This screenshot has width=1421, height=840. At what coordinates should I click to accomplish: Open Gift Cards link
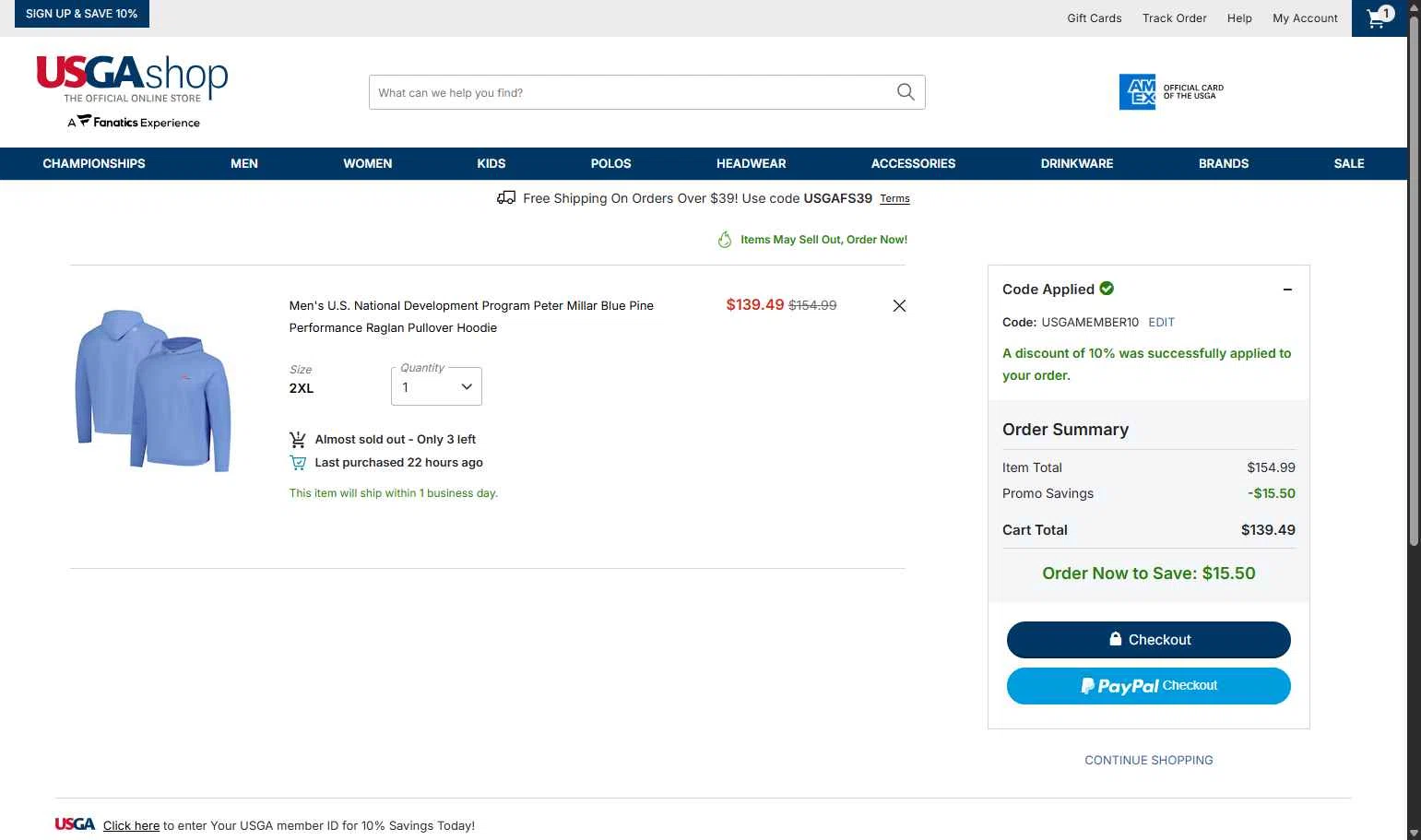coord(1095,18)
